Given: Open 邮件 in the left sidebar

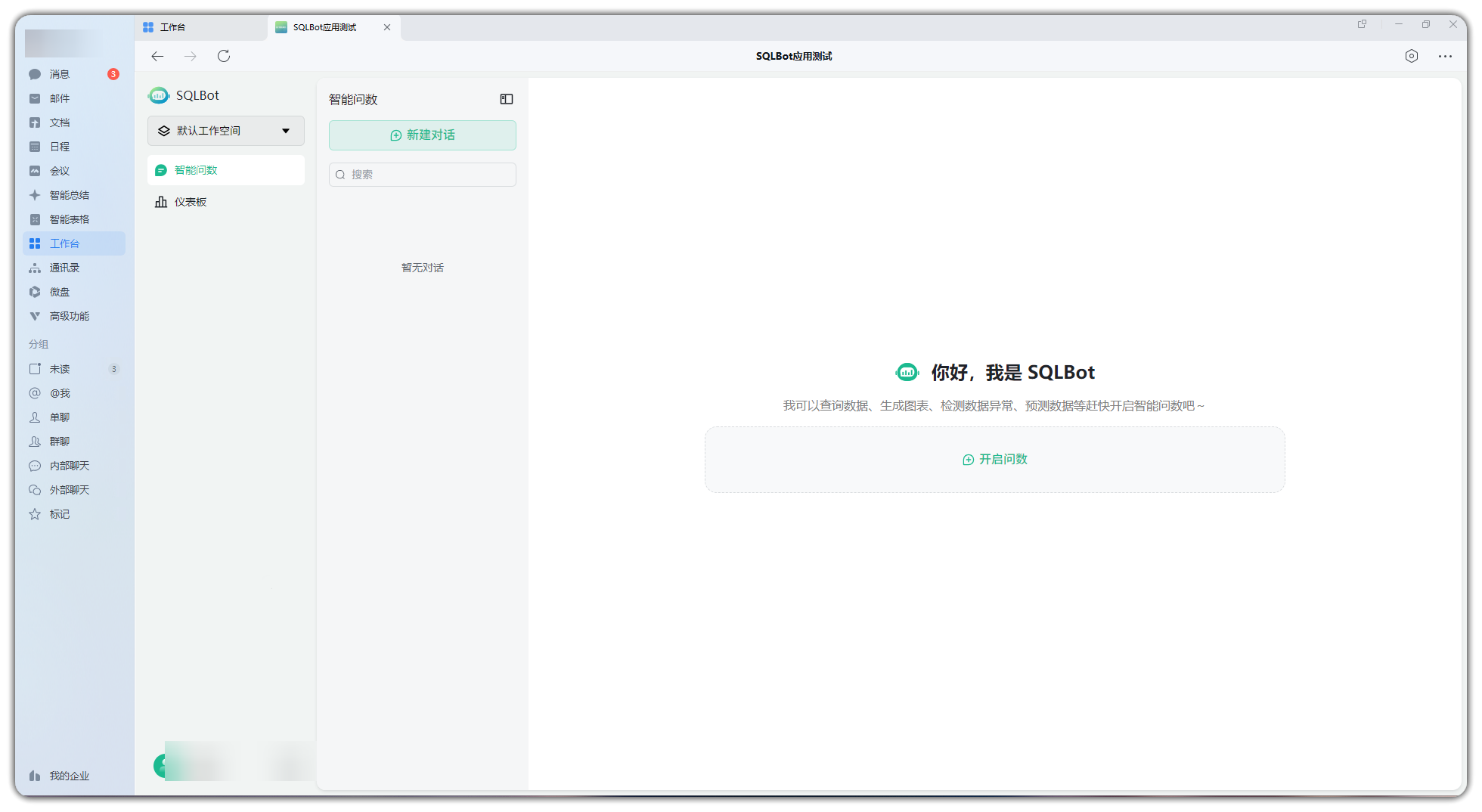Looking at the screenshot, I should pyautogui.click(x=60, y=98).
